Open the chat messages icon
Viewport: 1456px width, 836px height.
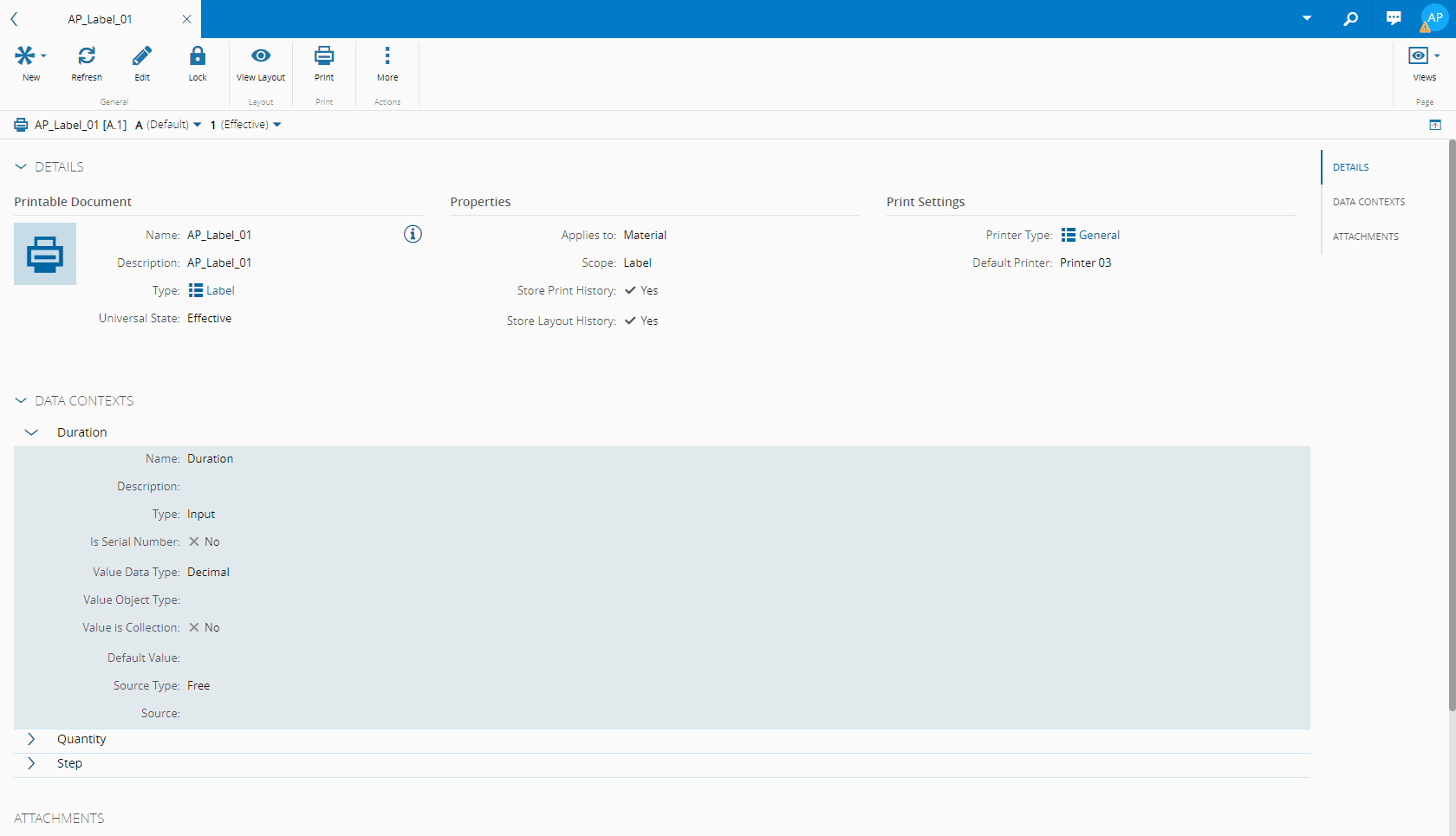pos(1393,18)
